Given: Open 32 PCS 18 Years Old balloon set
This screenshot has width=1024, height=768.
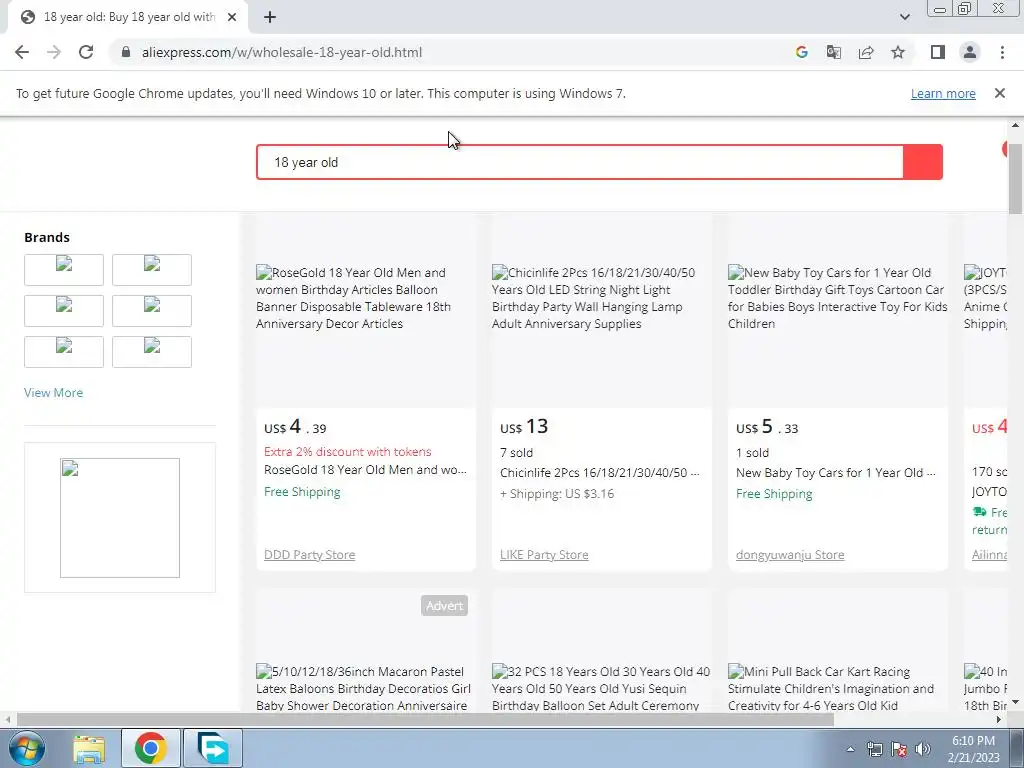Looking at the screenshot, I should (x=601, y=688).
